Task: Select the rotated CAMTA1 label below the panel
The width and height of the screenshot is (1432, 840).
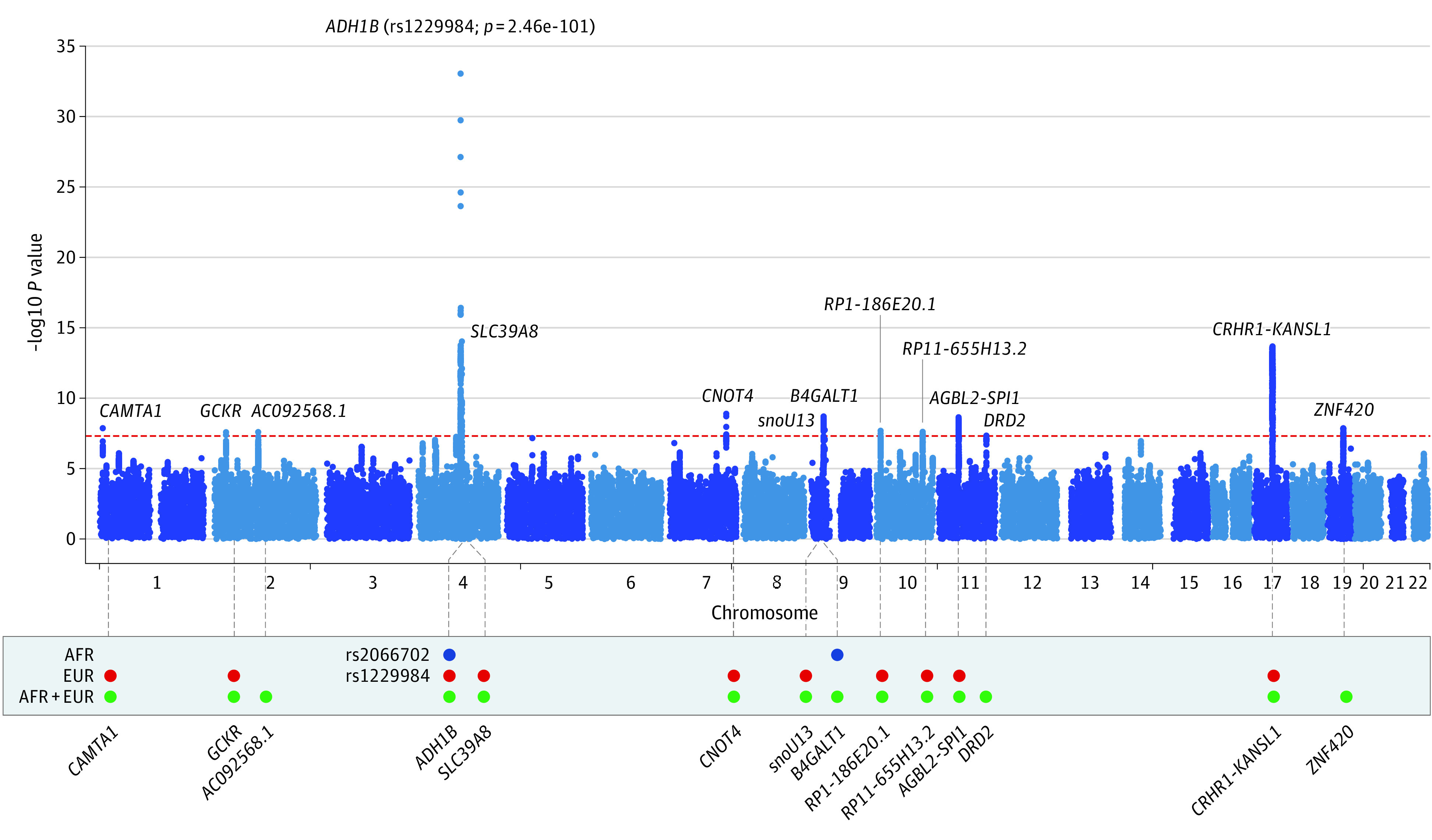Action: (93, 751)
